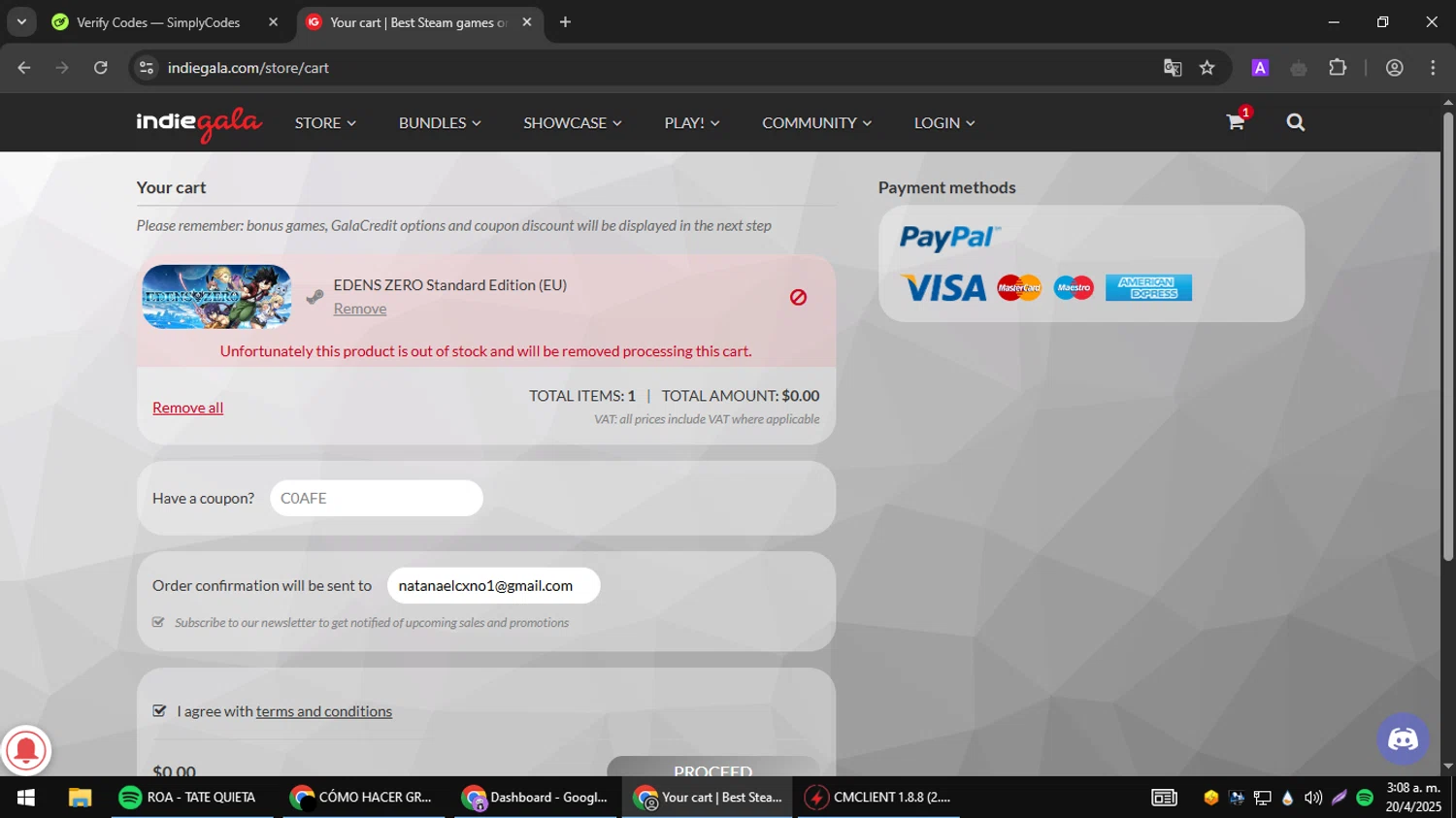Click the EDENS ZERO Standard Edition (EU) title
1456x818 pixels.
click(450, 284)
